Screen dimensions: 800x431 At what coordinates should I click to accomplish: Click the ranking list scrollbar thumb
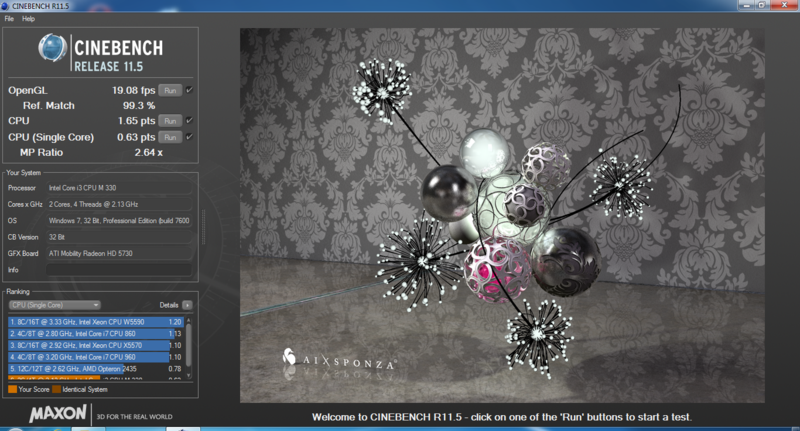189,345
